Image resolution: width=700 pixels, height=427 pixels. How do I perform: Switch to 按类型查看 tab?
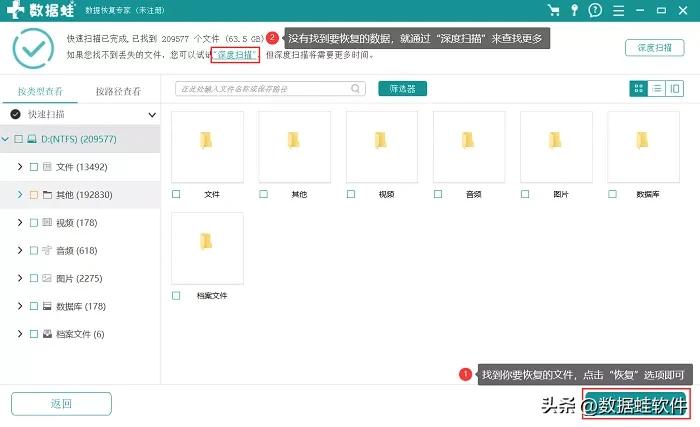(40, 91)
